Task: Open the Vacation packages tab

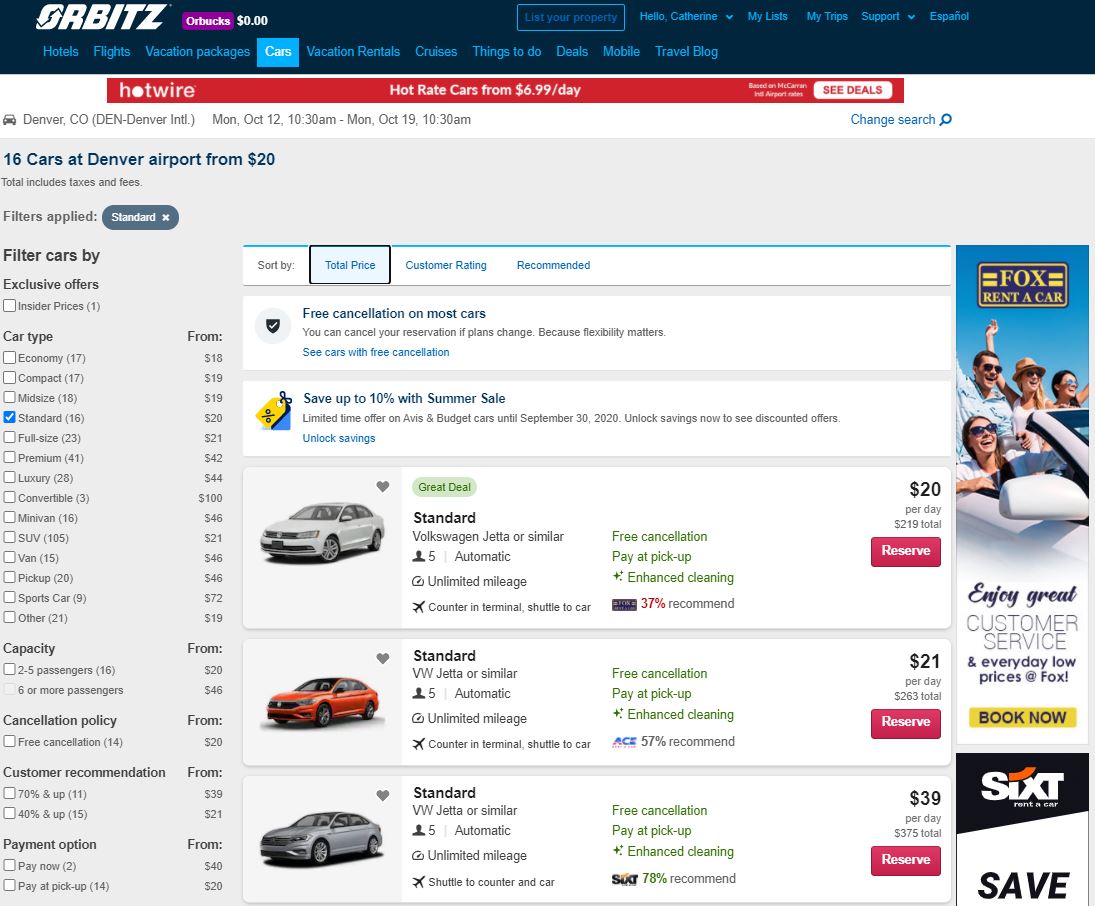Action: [x=198, y=52]
